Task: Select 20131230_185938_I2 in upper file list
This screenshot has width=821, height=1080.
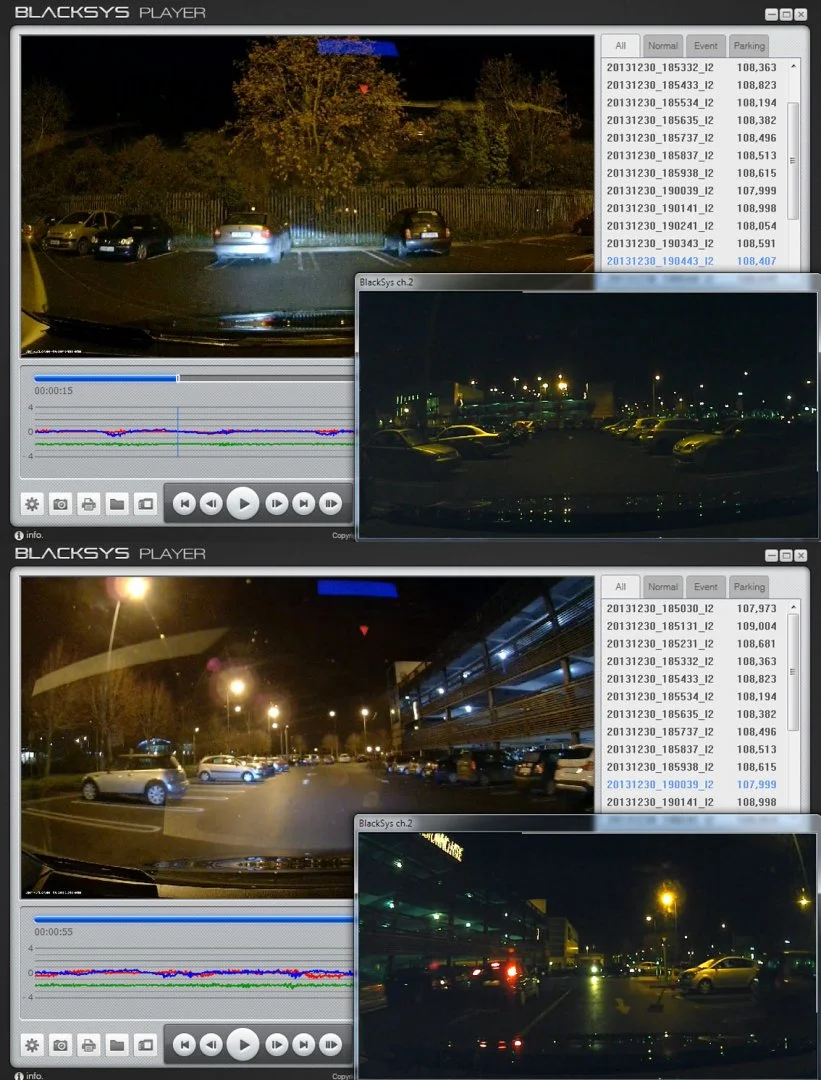Action: 692,173
